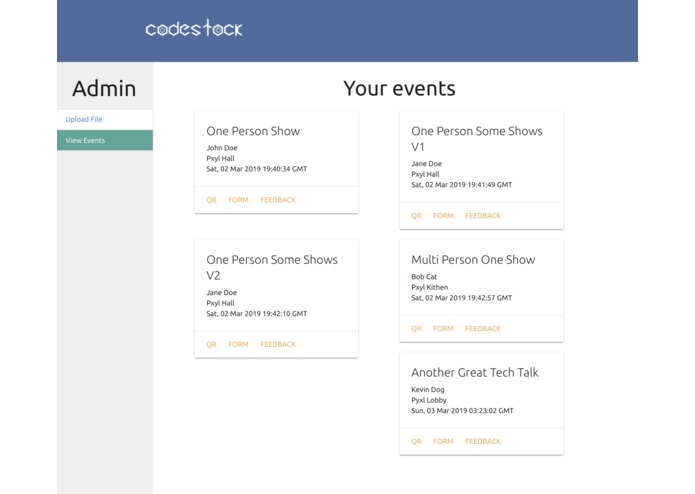View FEEDBACK for One Person Some Shows V1
Screen dimensions: 695x494
[483, 216]
